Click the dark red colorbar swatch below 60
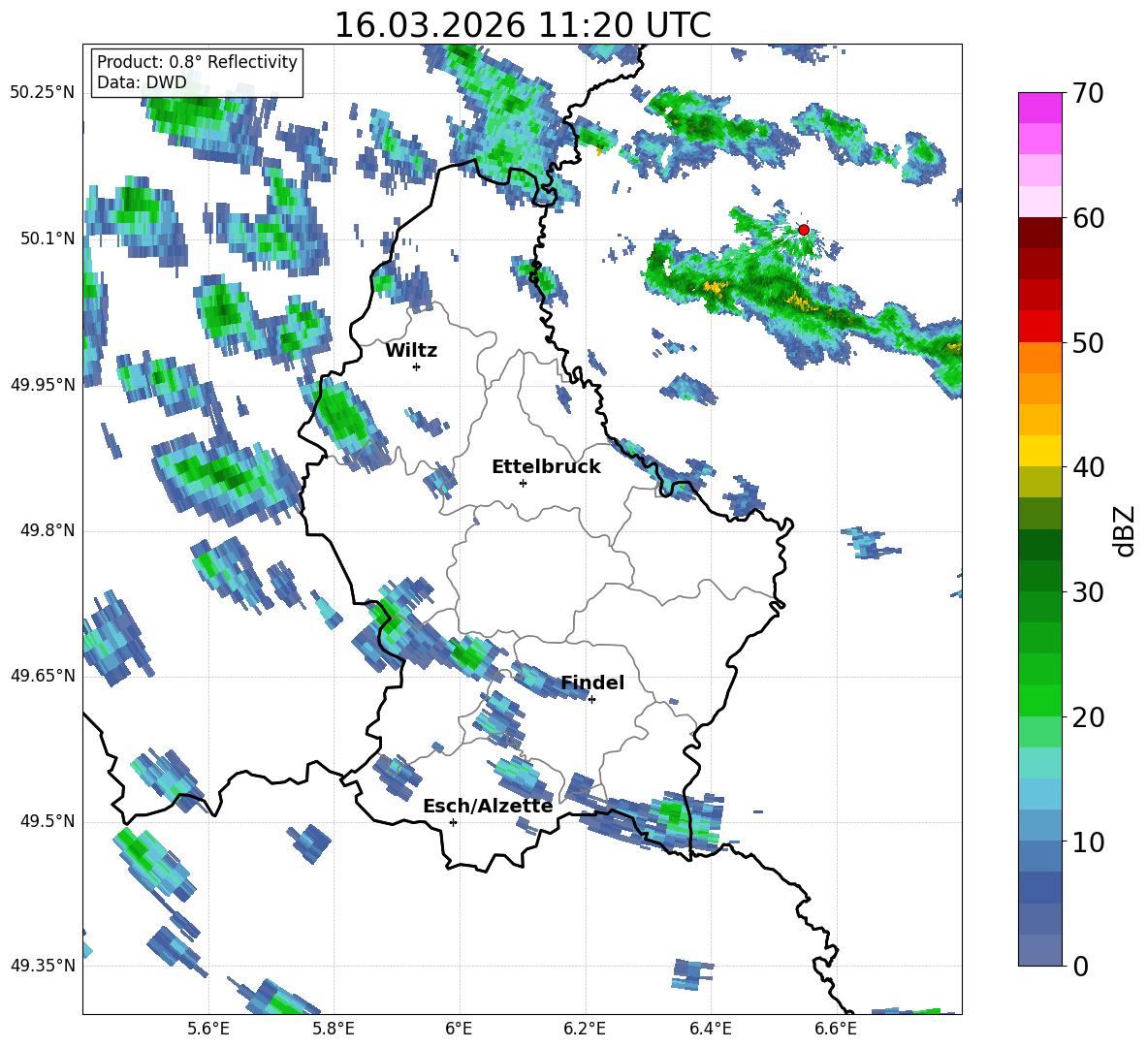The image size is (1148, 1048). tap(1039, 233)
